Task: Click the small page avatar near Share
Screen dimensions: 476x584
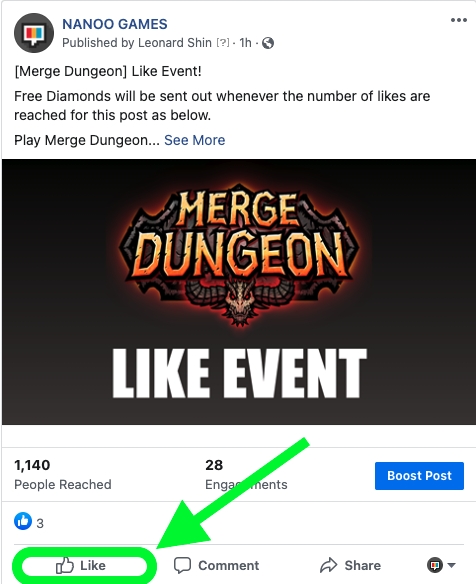Action: 435,565
